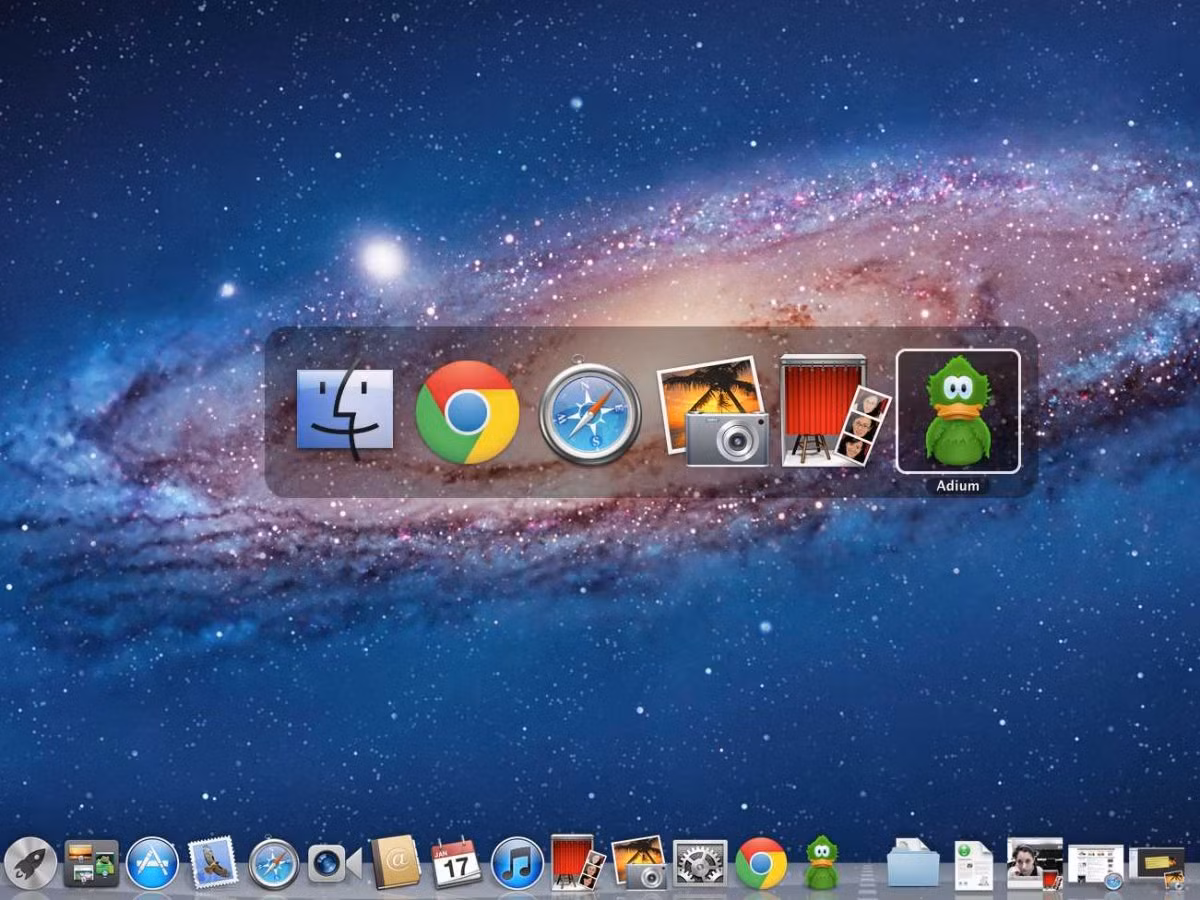
Task: Open Adium from the Dock
Action: (822, 862)
